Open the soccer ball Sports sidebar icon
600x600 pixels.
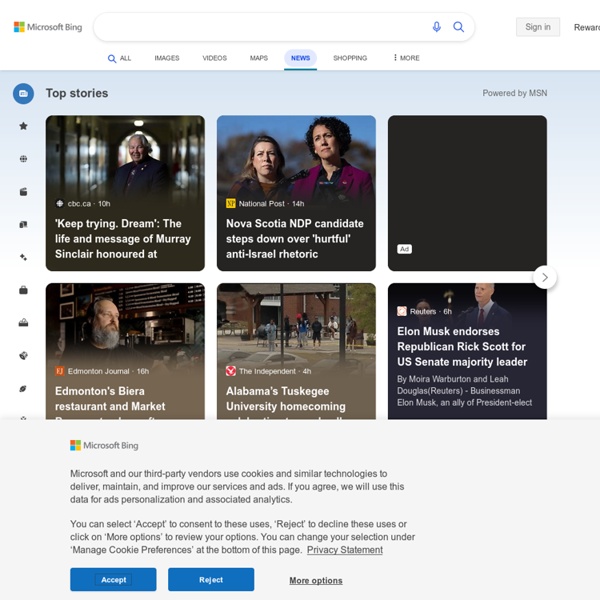pyautogui.click(x=23, y=356)
